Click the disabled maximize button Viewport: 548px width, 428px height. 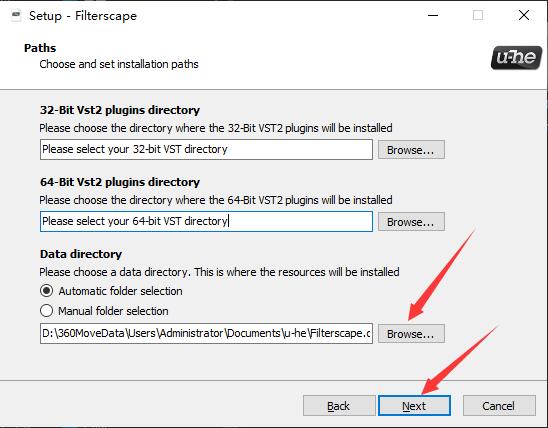click(x=478, y=15)
